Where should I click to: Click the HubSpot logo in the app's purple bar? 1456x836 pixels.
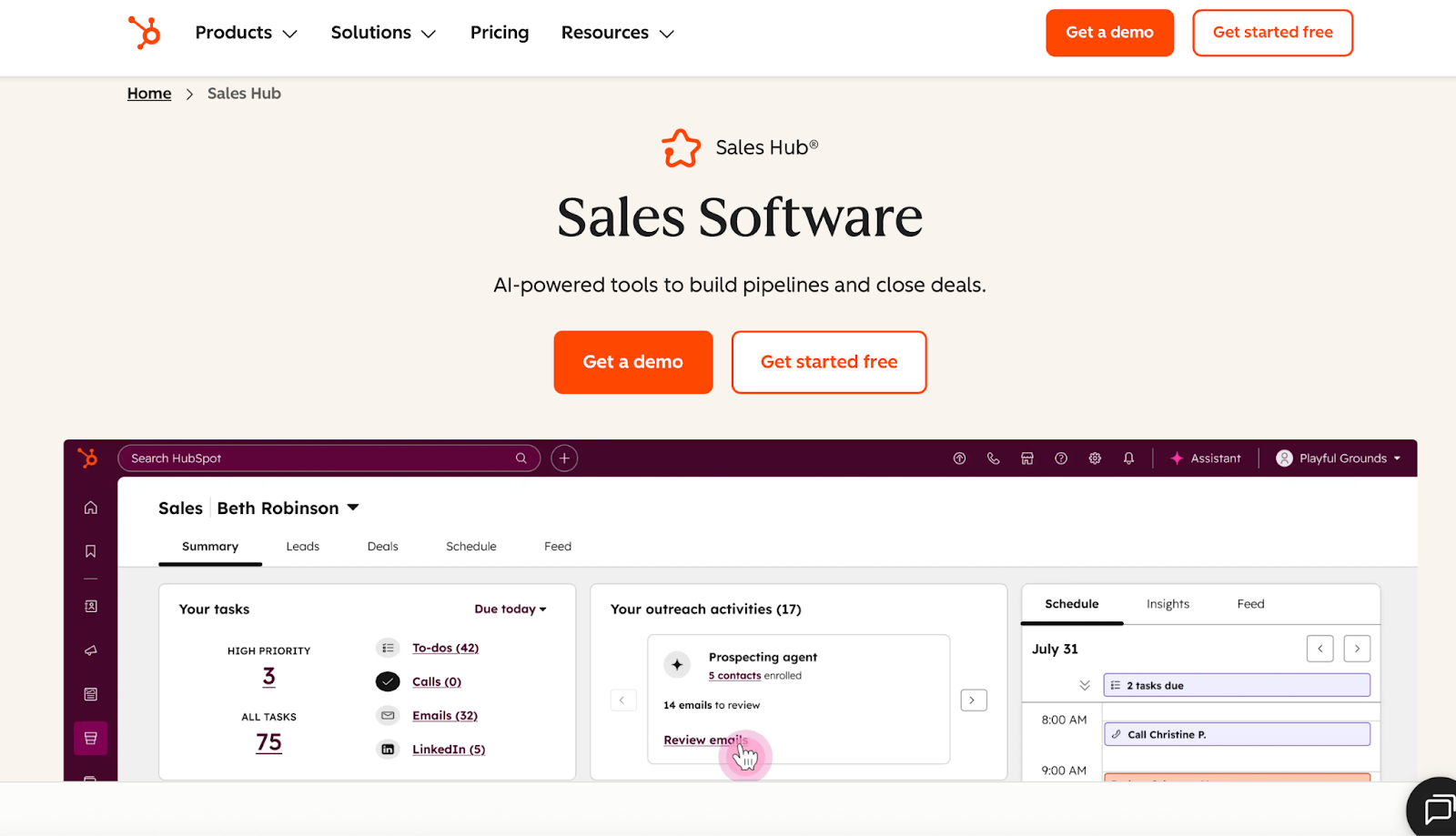pos(88,458)
